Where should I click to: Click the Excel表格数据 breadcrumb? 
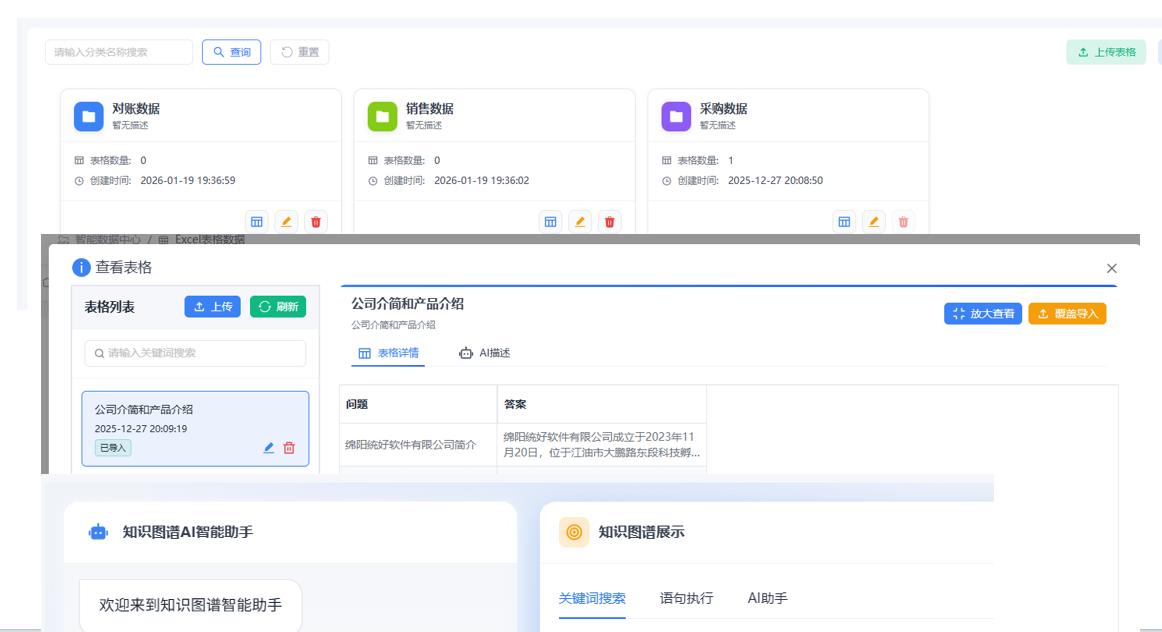pyautogui.click(x=202, y=239)
